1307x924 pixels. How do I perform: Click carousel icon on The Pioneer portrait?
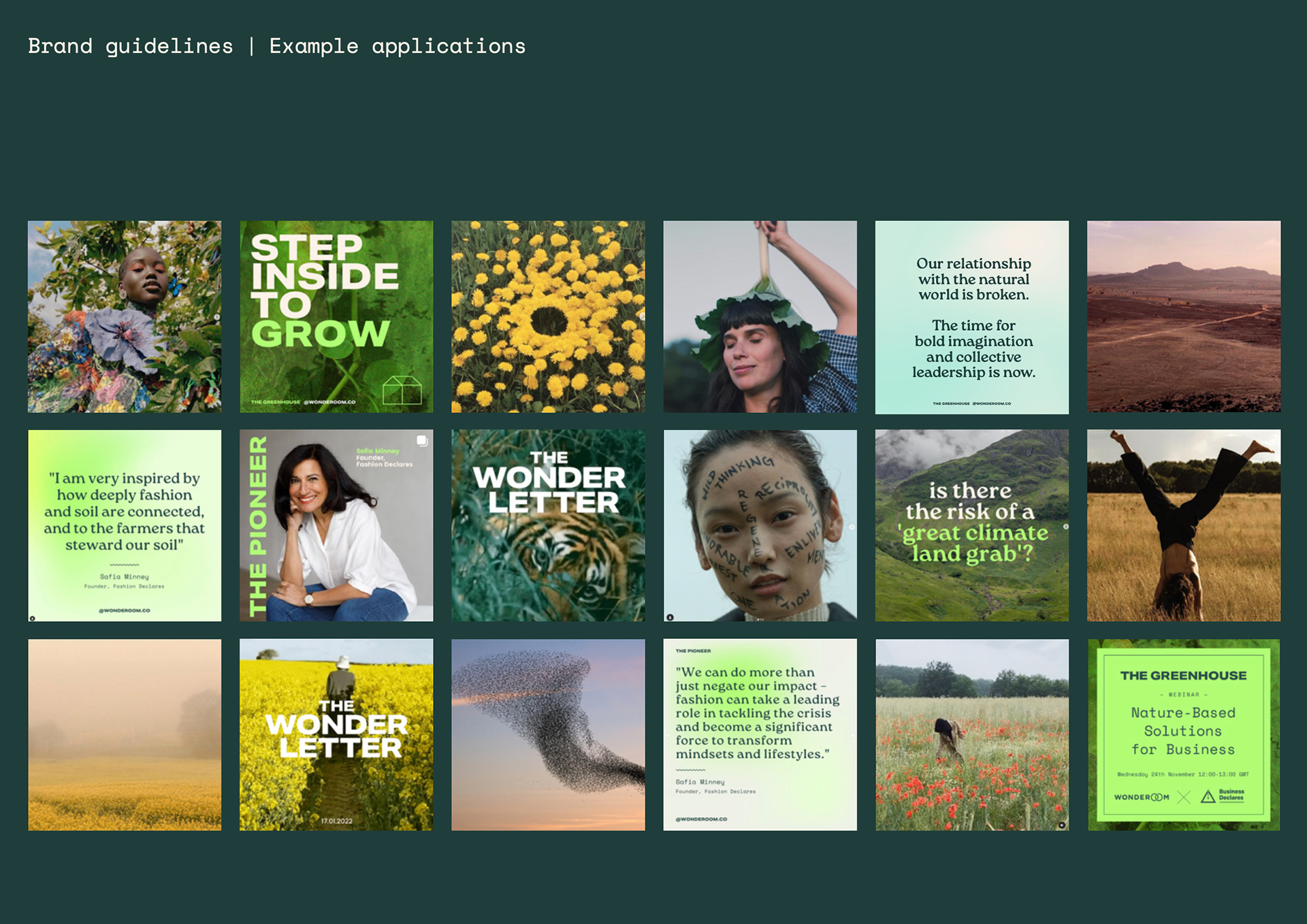(x=422, y=441)
